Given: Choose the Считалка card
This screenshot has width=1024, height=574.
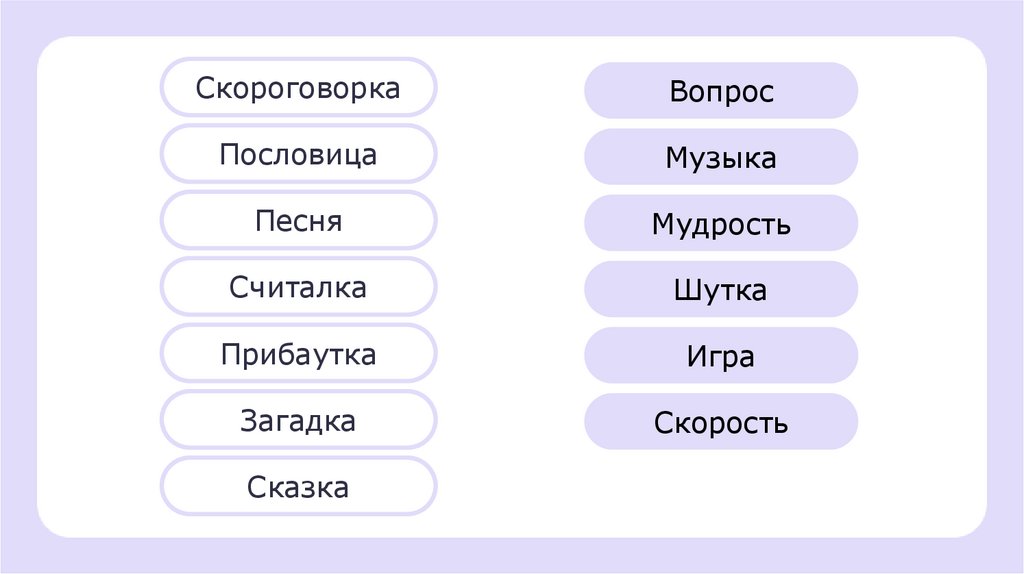Looking at the screenshot, I should pos(298,288).
